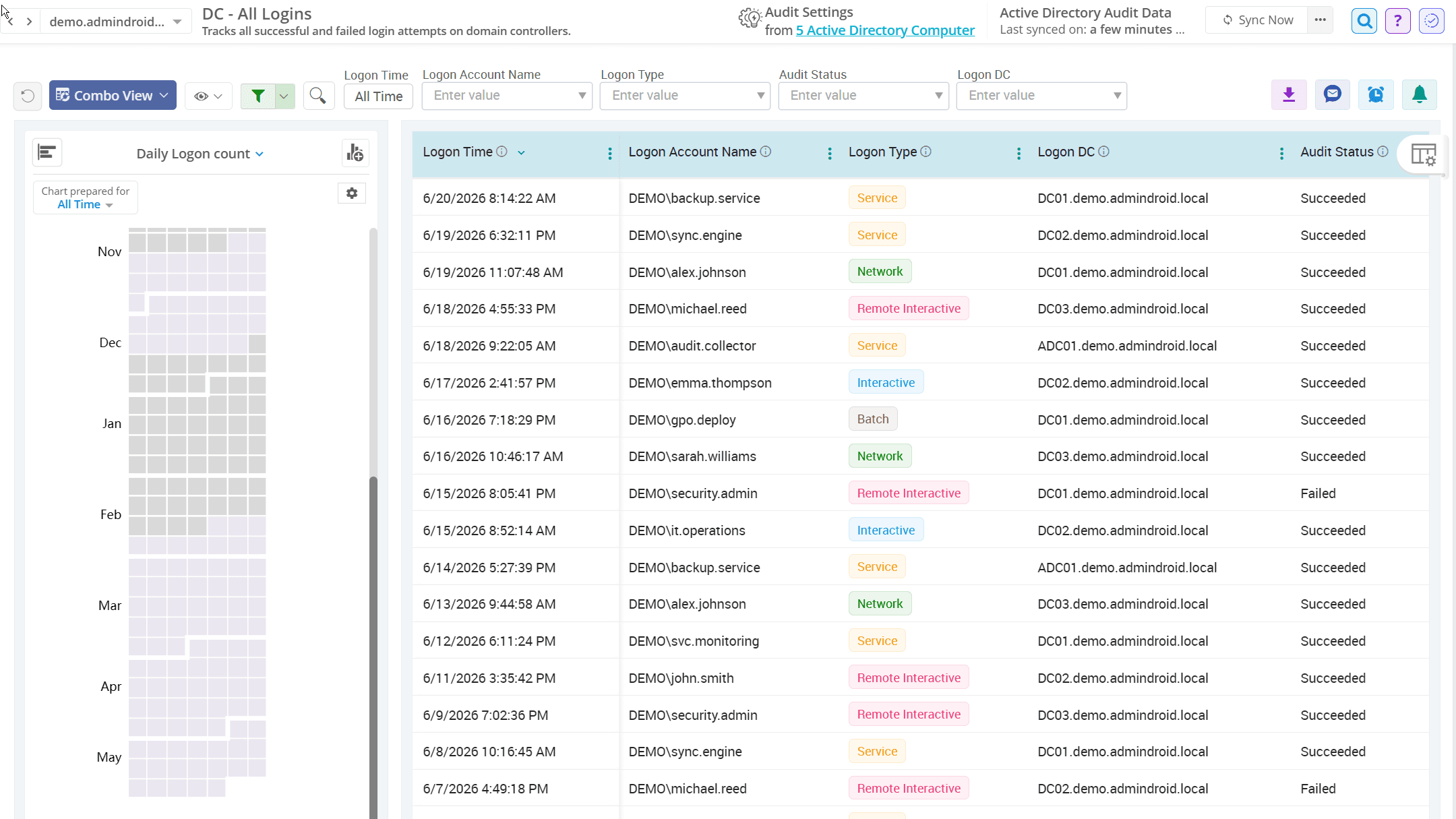1456x819 pixels.
Task: Click the Sync Now button
Action: coord(1258,20)
